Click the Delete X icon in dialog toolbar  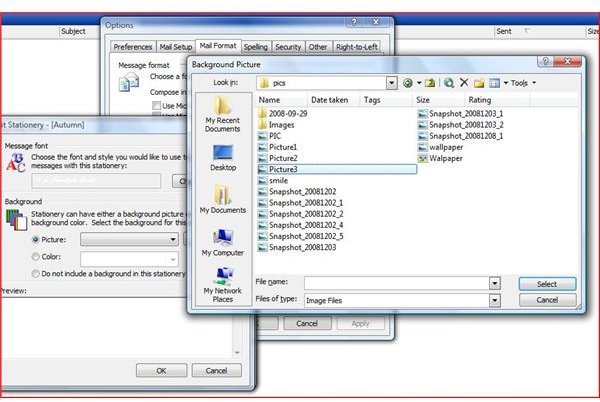[x=464, y=83]
